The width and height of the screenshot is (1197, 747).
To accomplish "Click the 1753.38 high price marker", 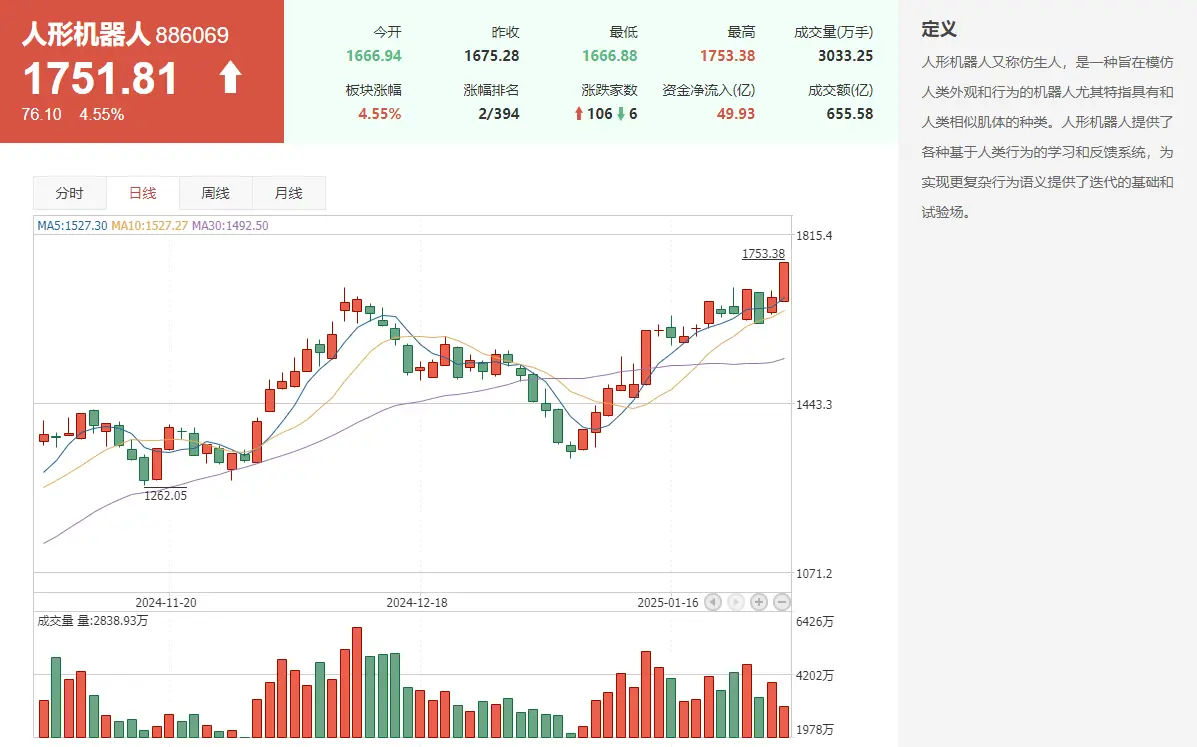I will coord(763,254).
